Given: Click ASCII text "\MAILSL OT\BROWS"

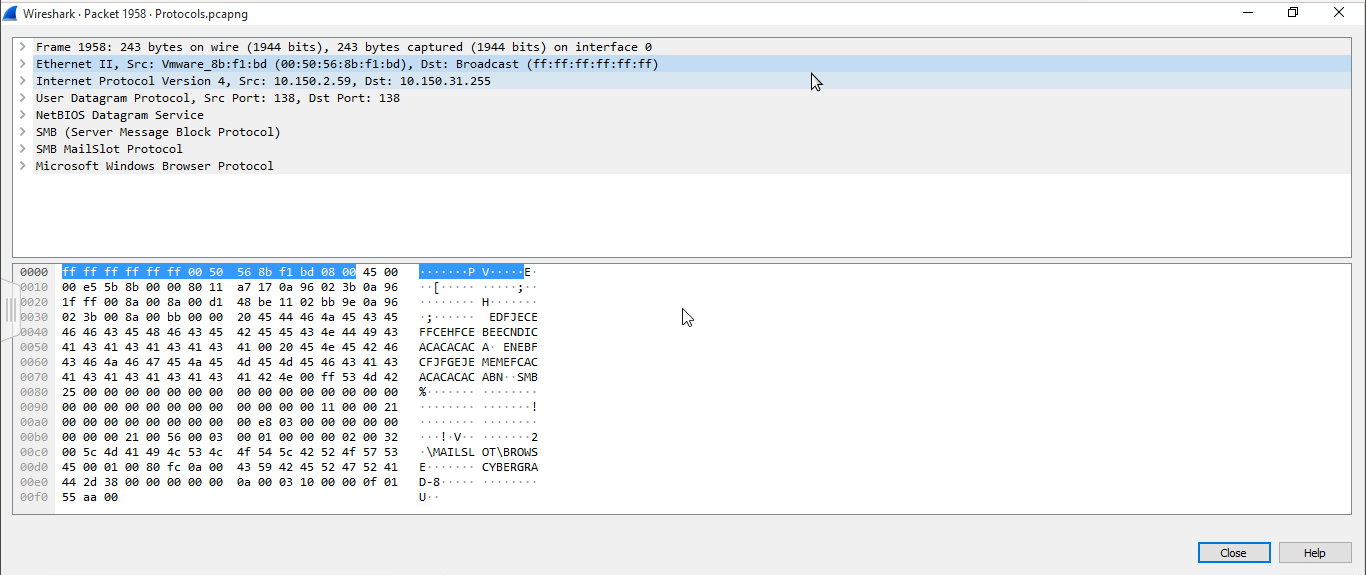Looking at the screenshot, I should tap(482, 452).
